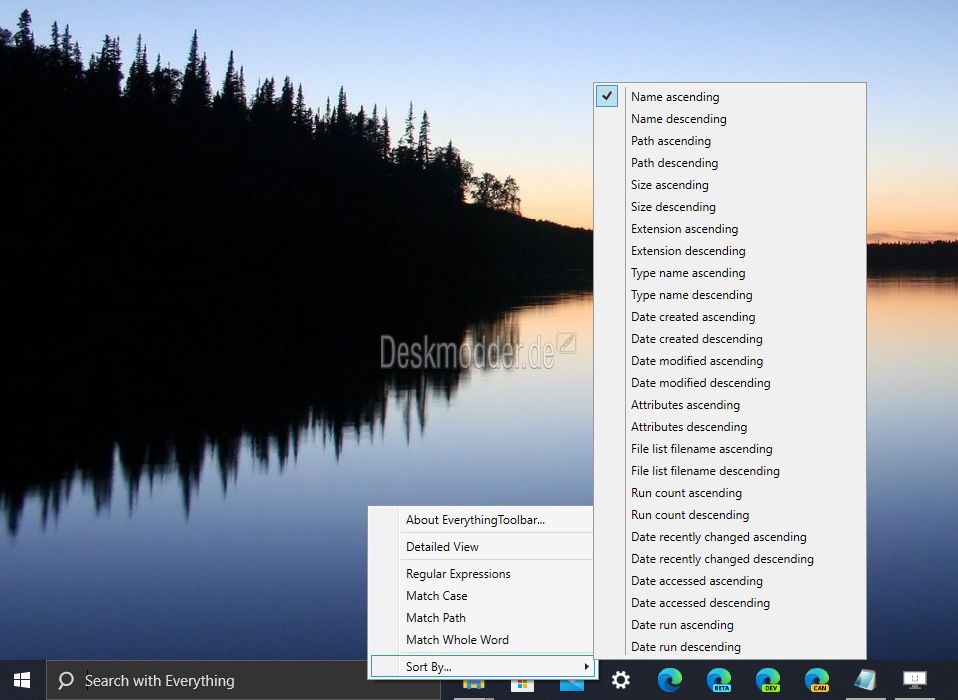Image resolution: width=958 pixels, height=700 pixels.
Task: Launch Edge Dev from taskbar
Action: coord(768,680)
